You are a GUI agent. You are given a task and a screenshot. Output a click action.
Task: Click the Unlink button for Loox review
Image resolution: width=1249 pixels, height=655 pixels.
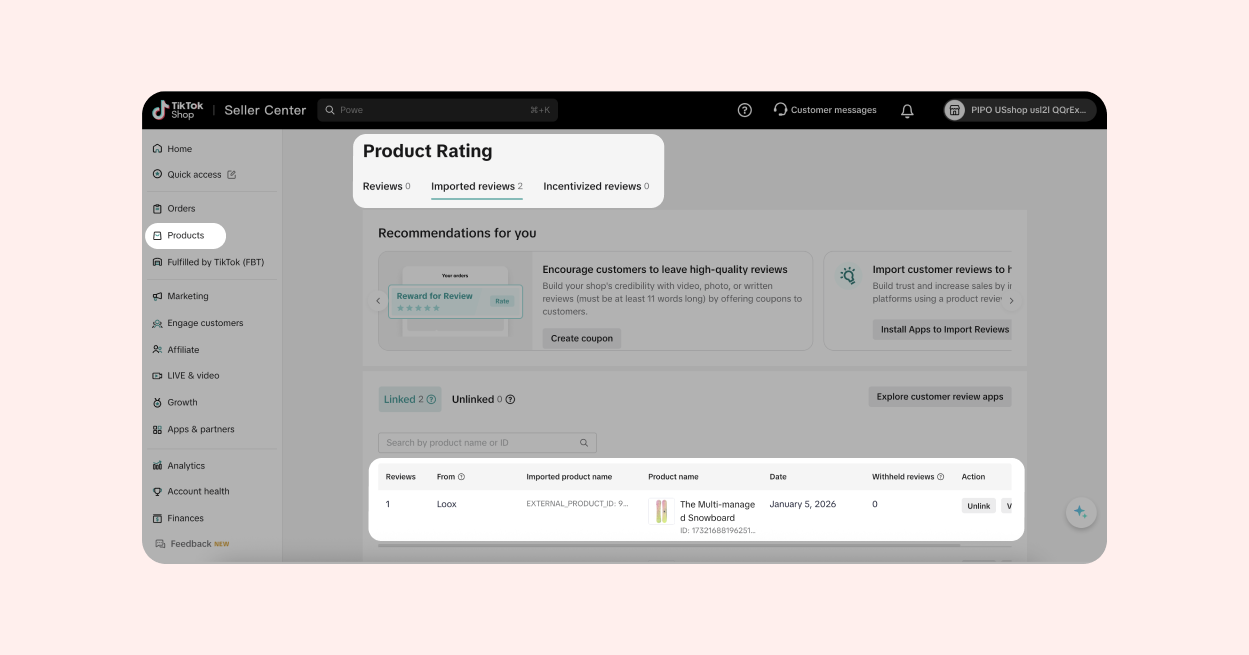(978, 506)
